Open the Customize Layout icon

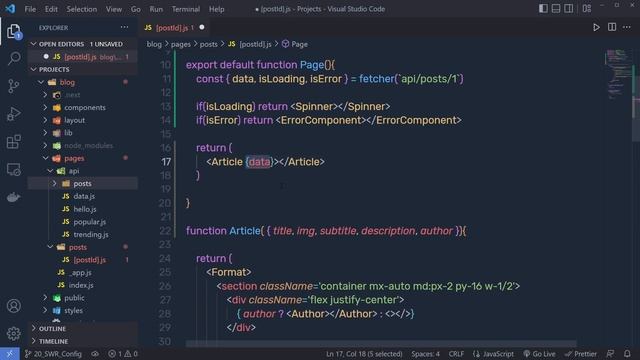click(x=587, y=9)
